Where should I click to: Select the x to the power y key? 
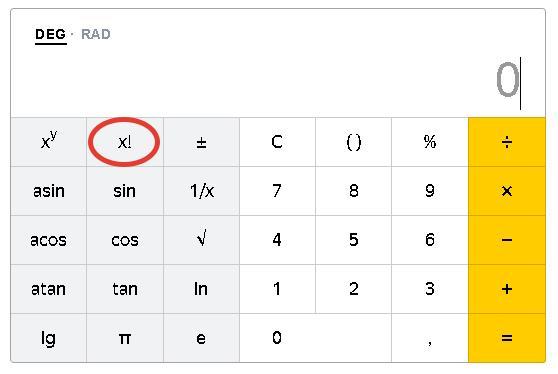pos(49,142)
